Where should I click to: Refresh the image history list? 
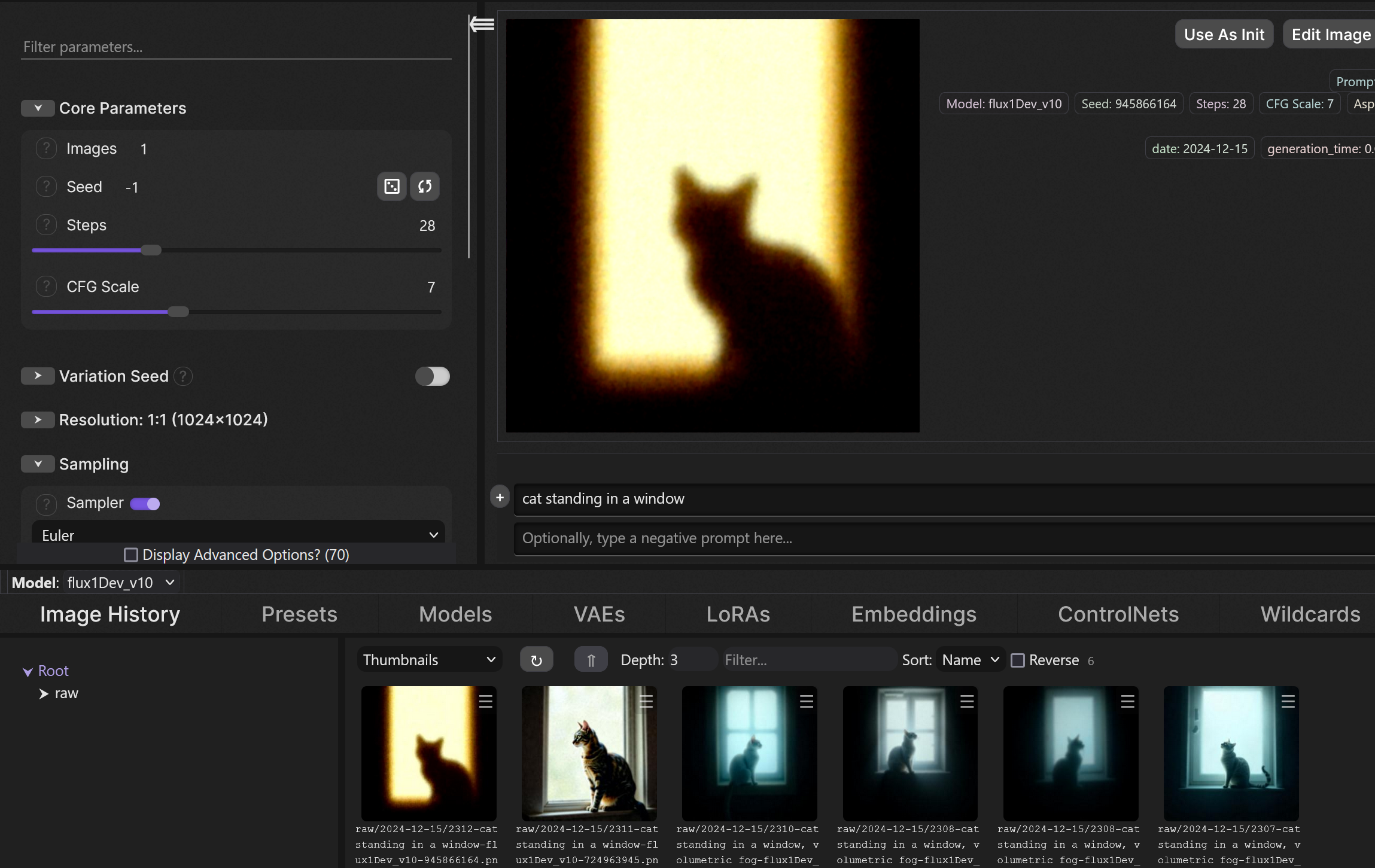[x=536, y=660]
